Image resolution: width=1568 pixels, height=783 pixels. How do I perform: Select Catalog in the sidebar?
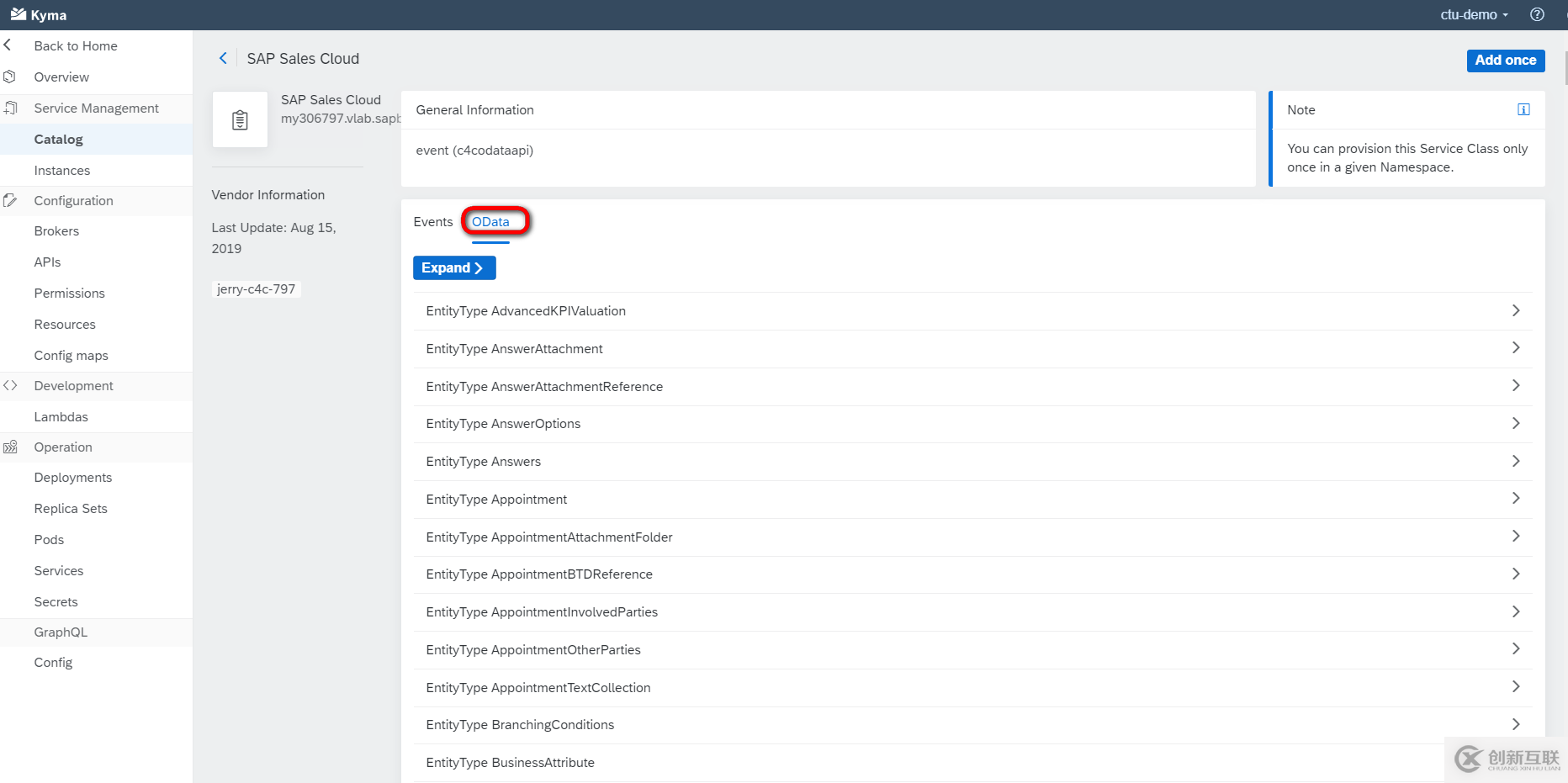click(58, 139)
